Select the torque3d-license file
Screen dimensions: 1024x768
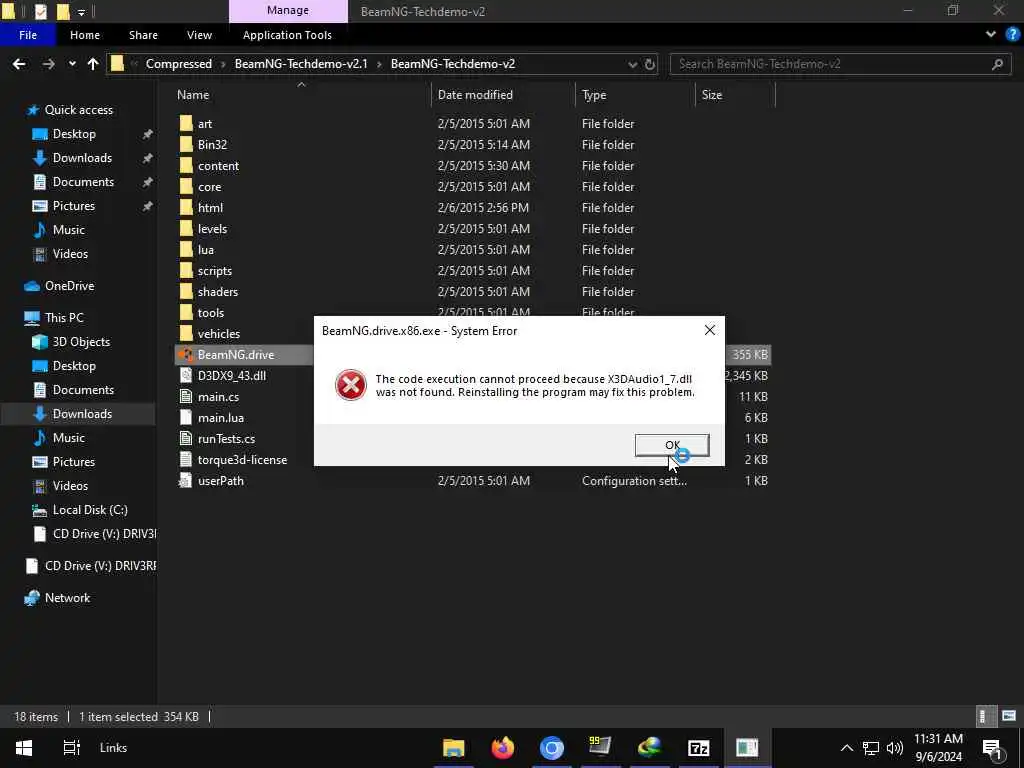click(242, 460)
